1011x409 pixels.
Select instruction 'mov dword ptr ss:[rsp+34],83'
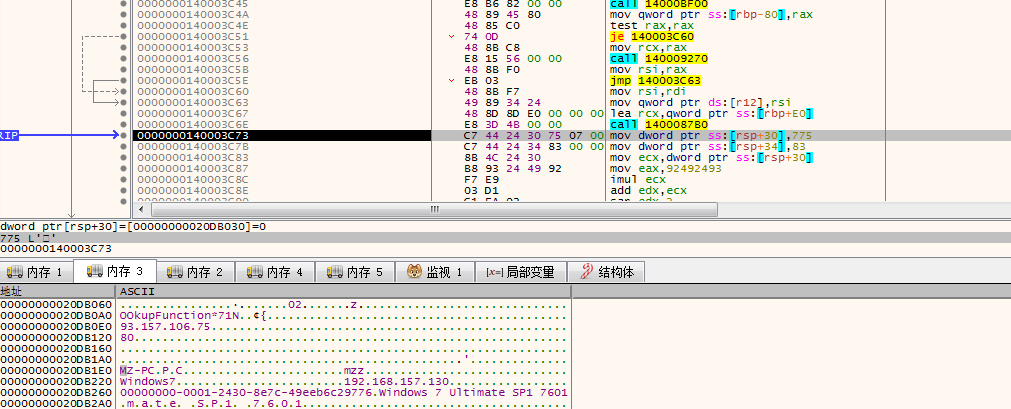(x=707, y=146)
